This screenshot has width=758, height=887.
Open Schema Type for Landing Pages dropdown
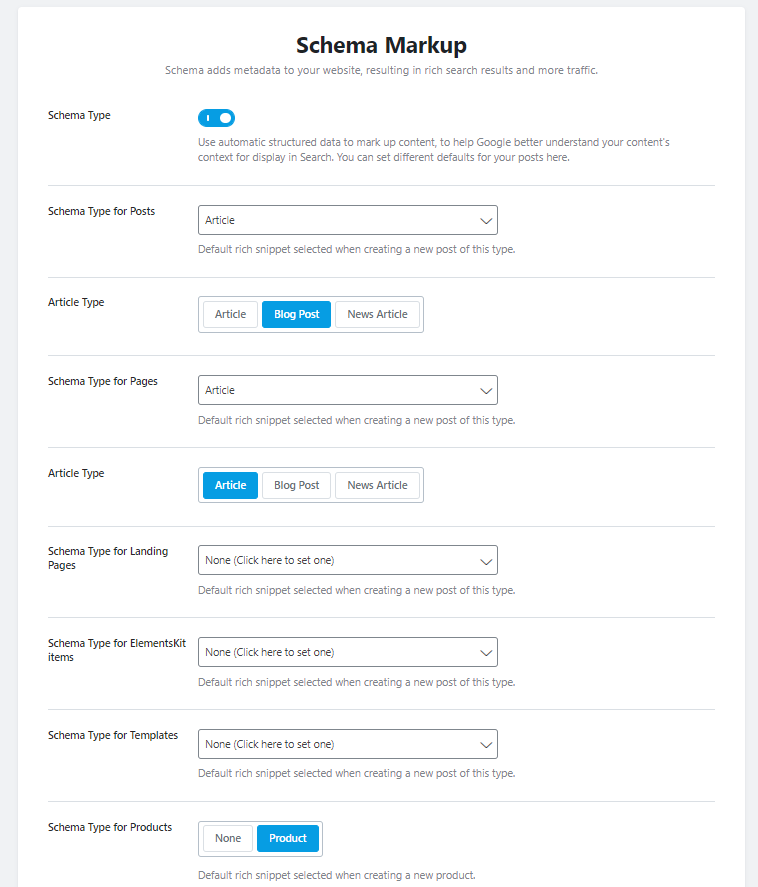pyautogui.click(x=347, y=560)
